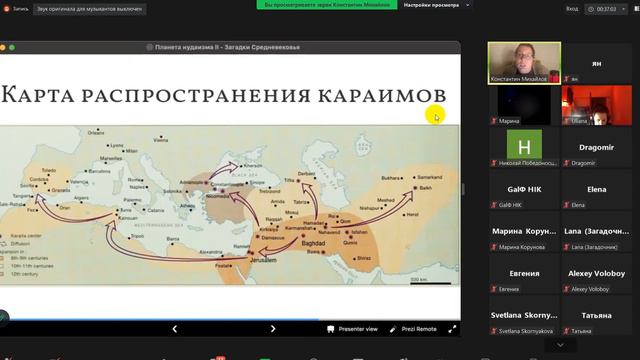The image size is (640, 360).
Task: Click the Derbent label on the map
Action: pos(307,173)
